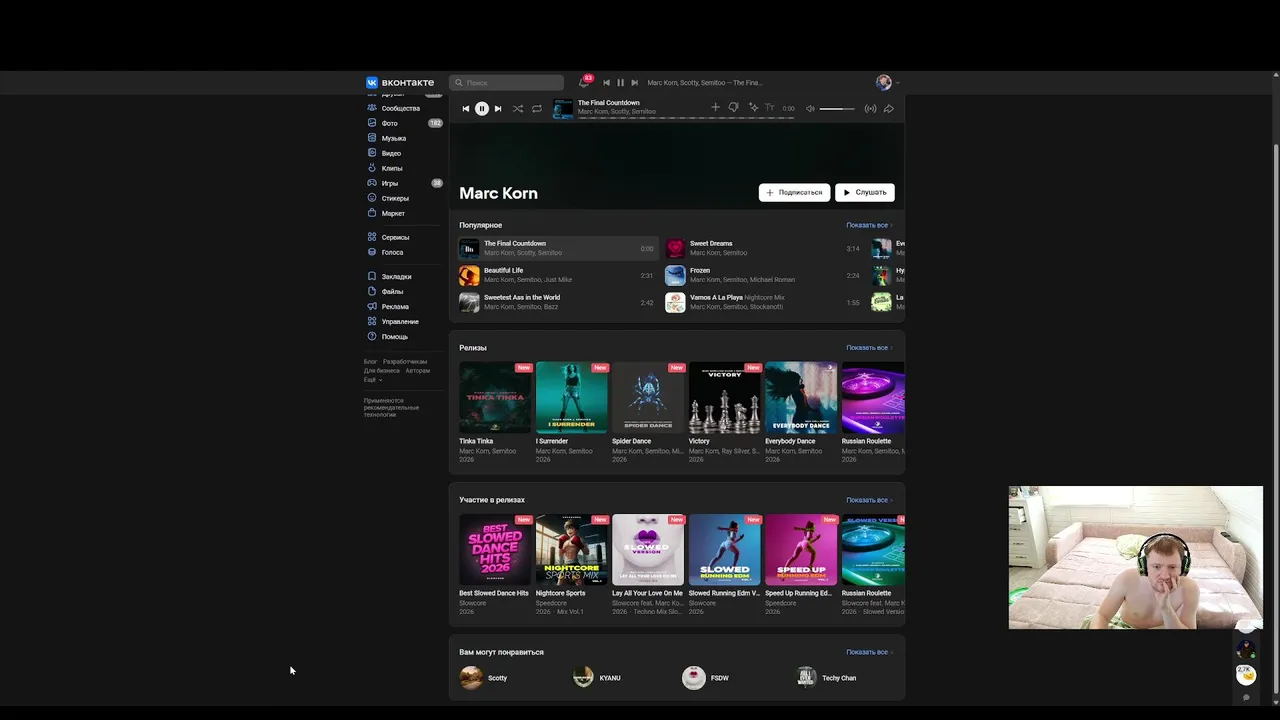Show all in Участие в релизах section

click(868, 500)
